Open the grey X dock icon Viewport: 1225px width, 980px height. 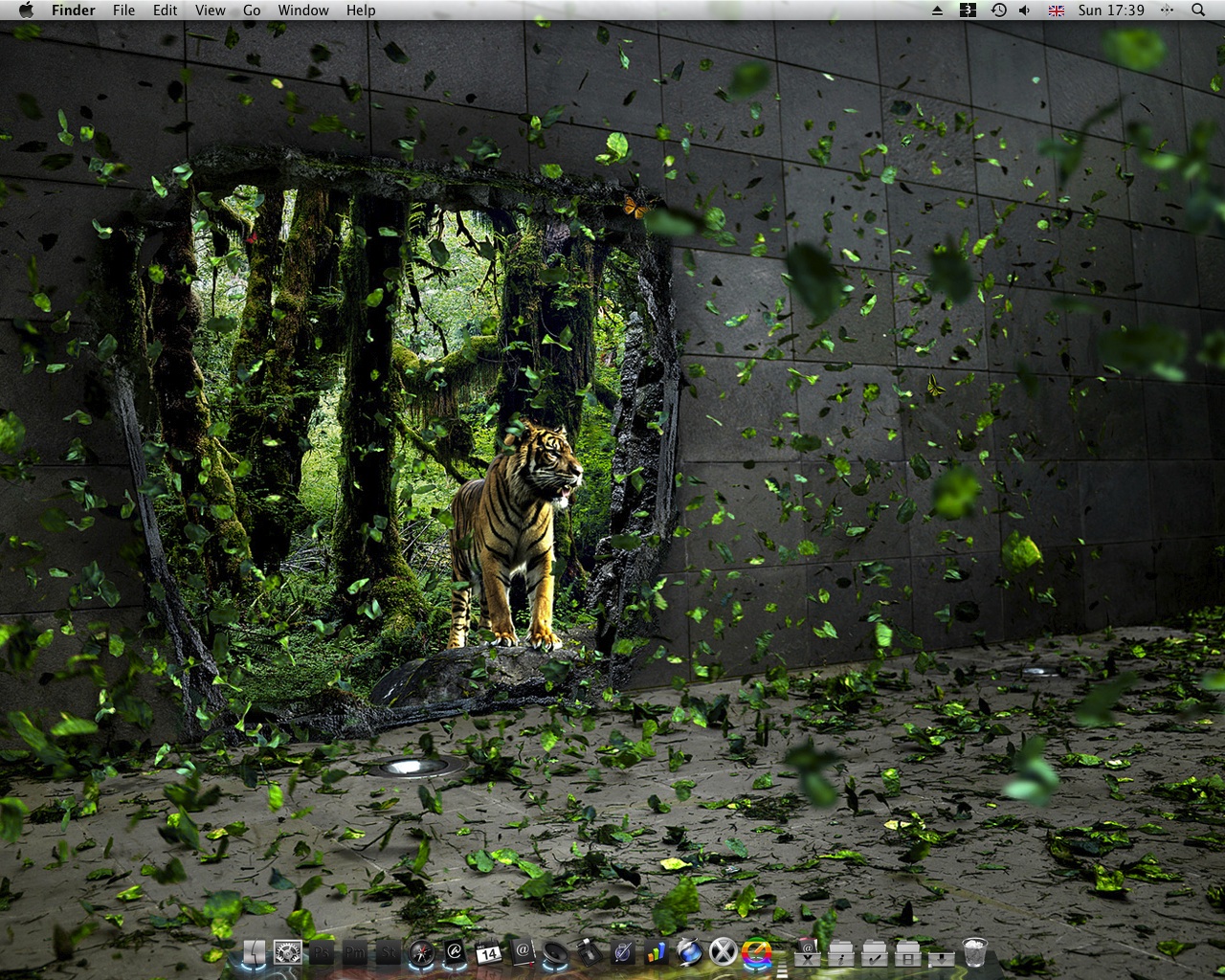[x=724, y=951]
